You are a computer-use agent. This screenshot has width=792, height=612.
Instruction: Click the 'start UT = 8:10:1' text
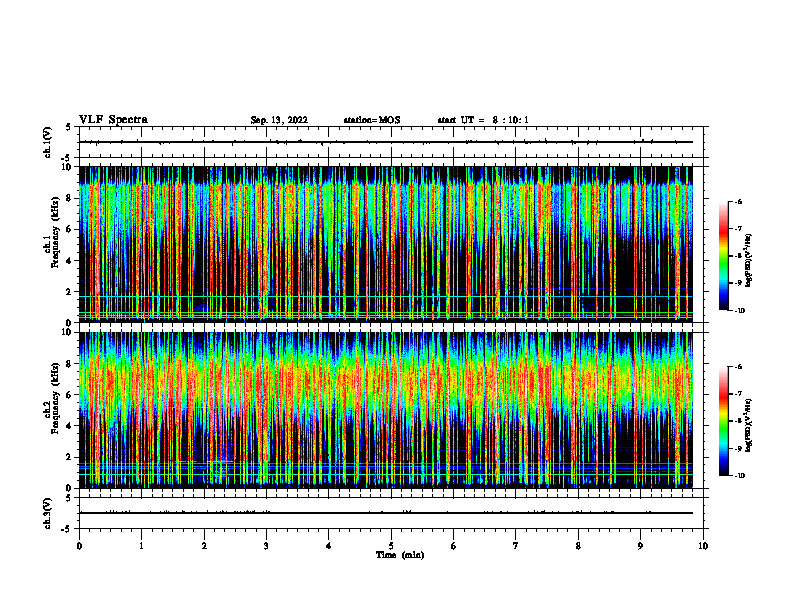click(483, 120)
